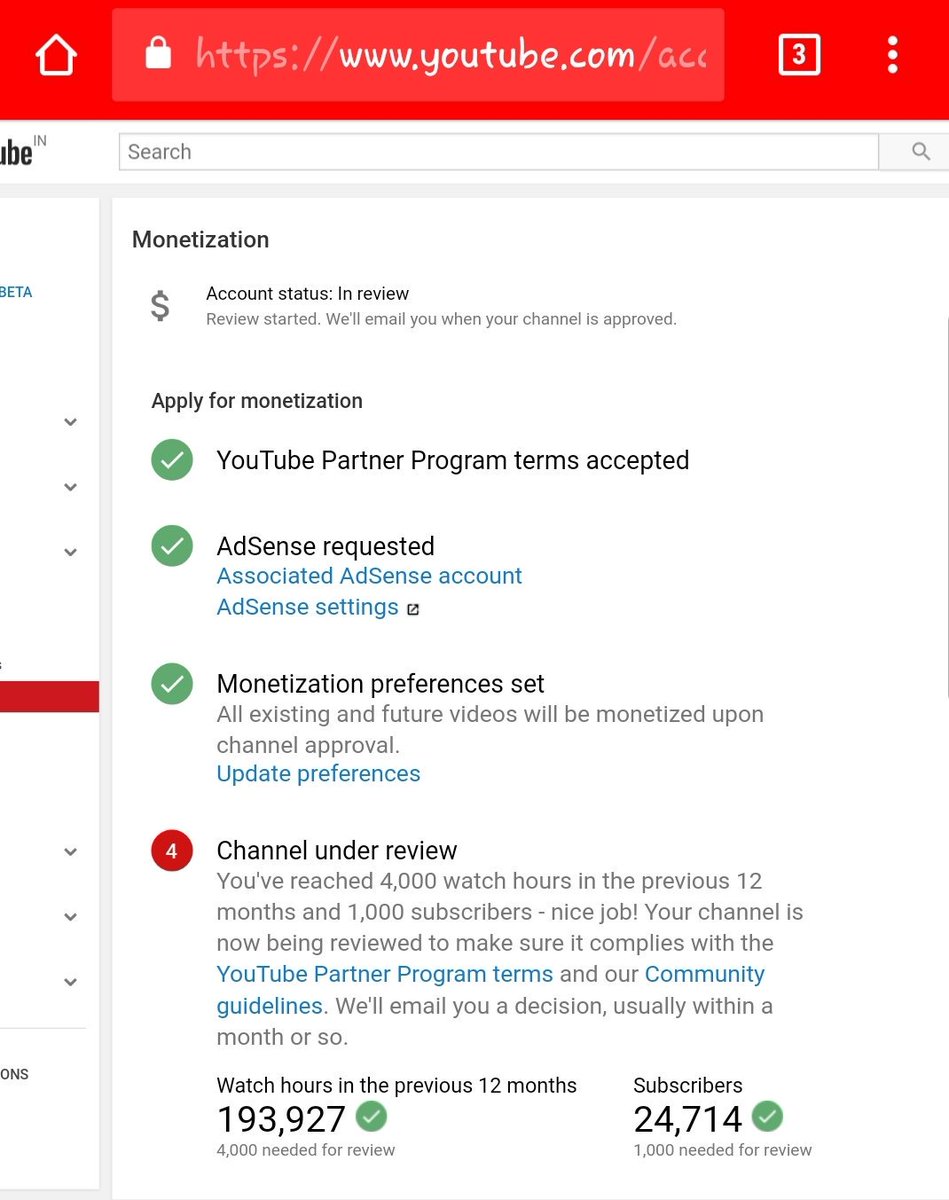Expand the first sidebar chevron
Screen dimensions: 949x1200
70,422
